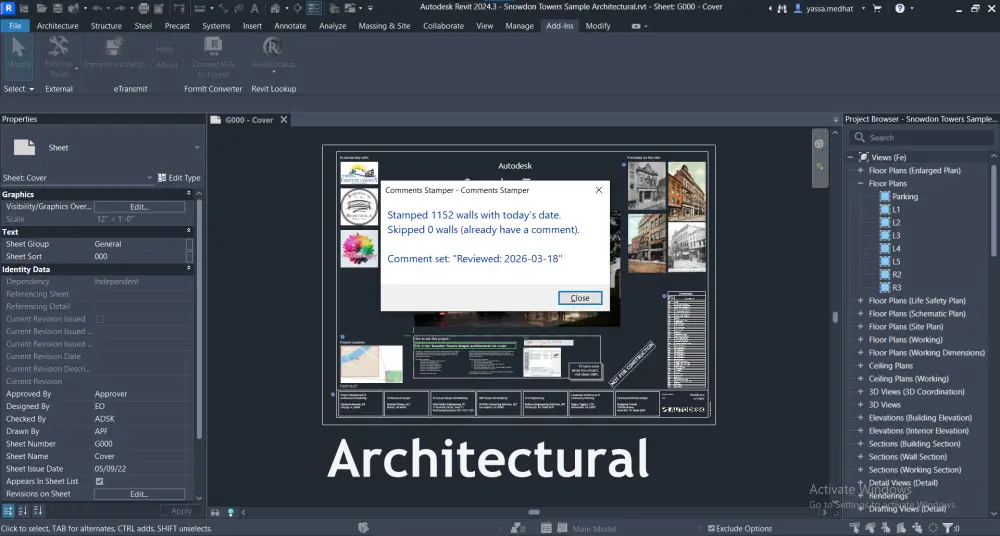Viewport: 1000px width, 536px height.
Task: Switch to the Annotate ribbon tab
Action: tap(290, 26)
